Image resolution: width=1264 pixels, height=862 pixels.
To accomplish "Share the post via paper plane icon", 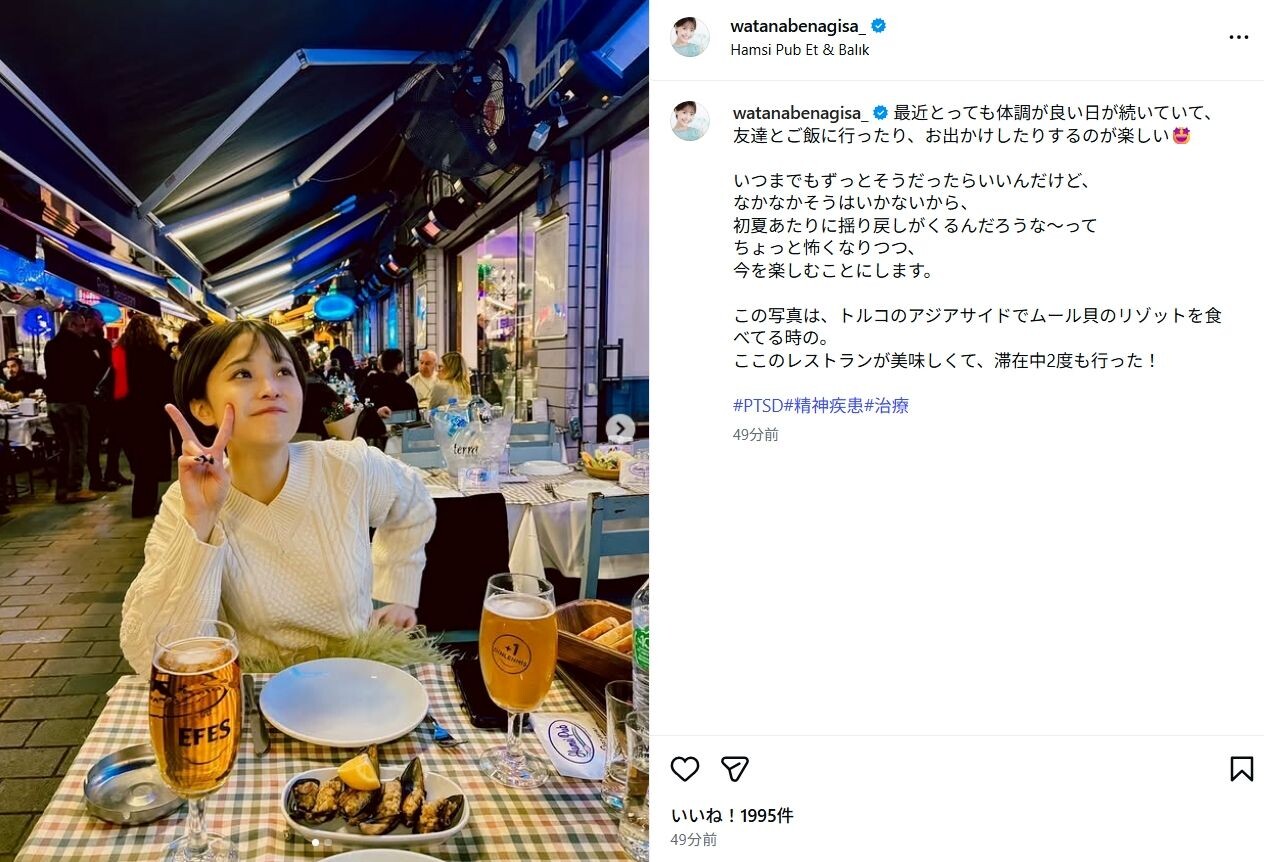I will 735,768.
